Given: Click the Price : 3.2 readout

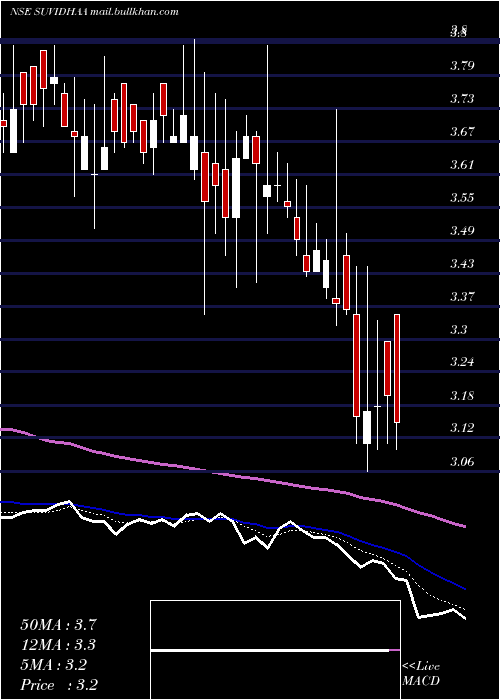Looking at the screenshot, I should point(59,685).
